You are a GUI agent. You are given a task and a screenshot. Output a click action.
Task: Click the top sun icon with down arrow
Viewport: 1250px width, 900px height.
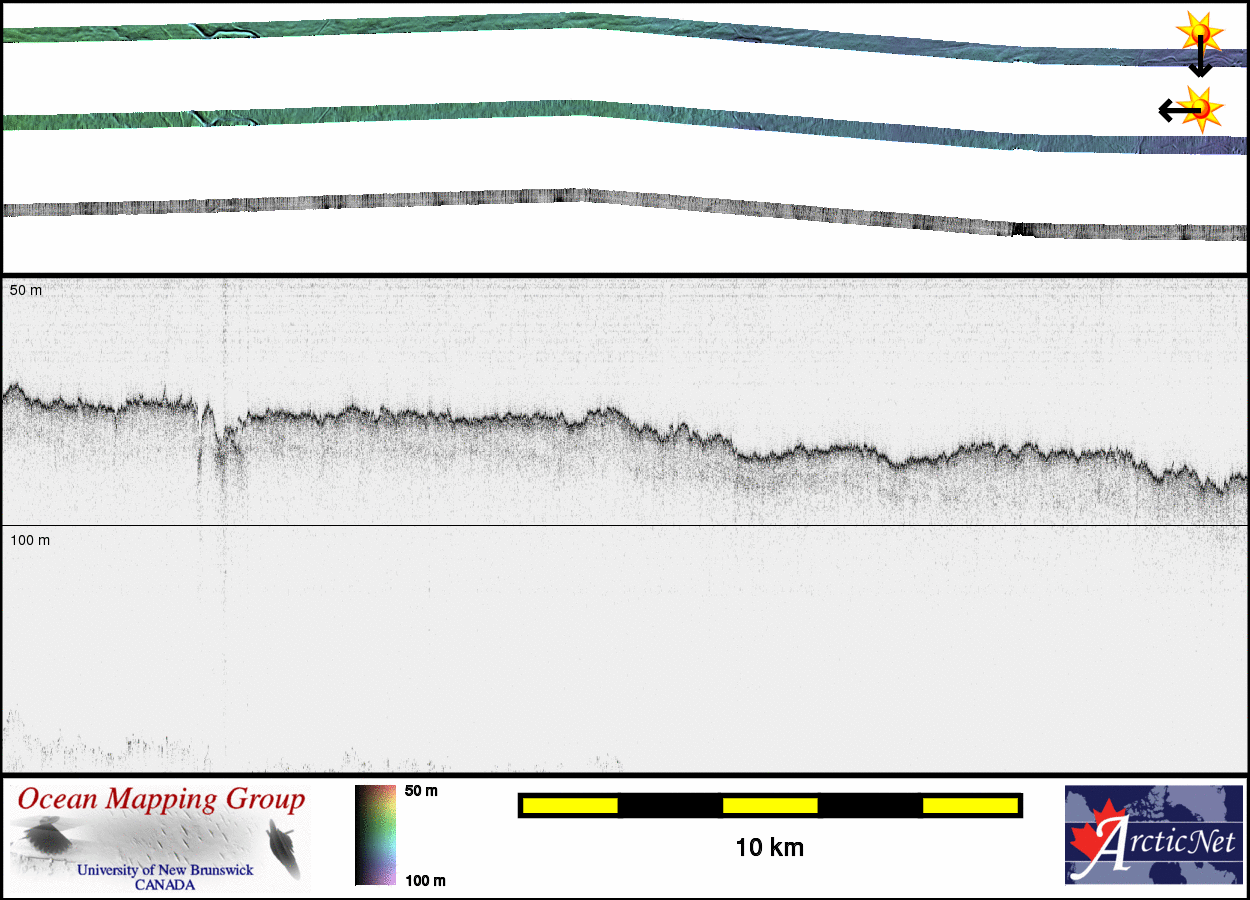1199,32
